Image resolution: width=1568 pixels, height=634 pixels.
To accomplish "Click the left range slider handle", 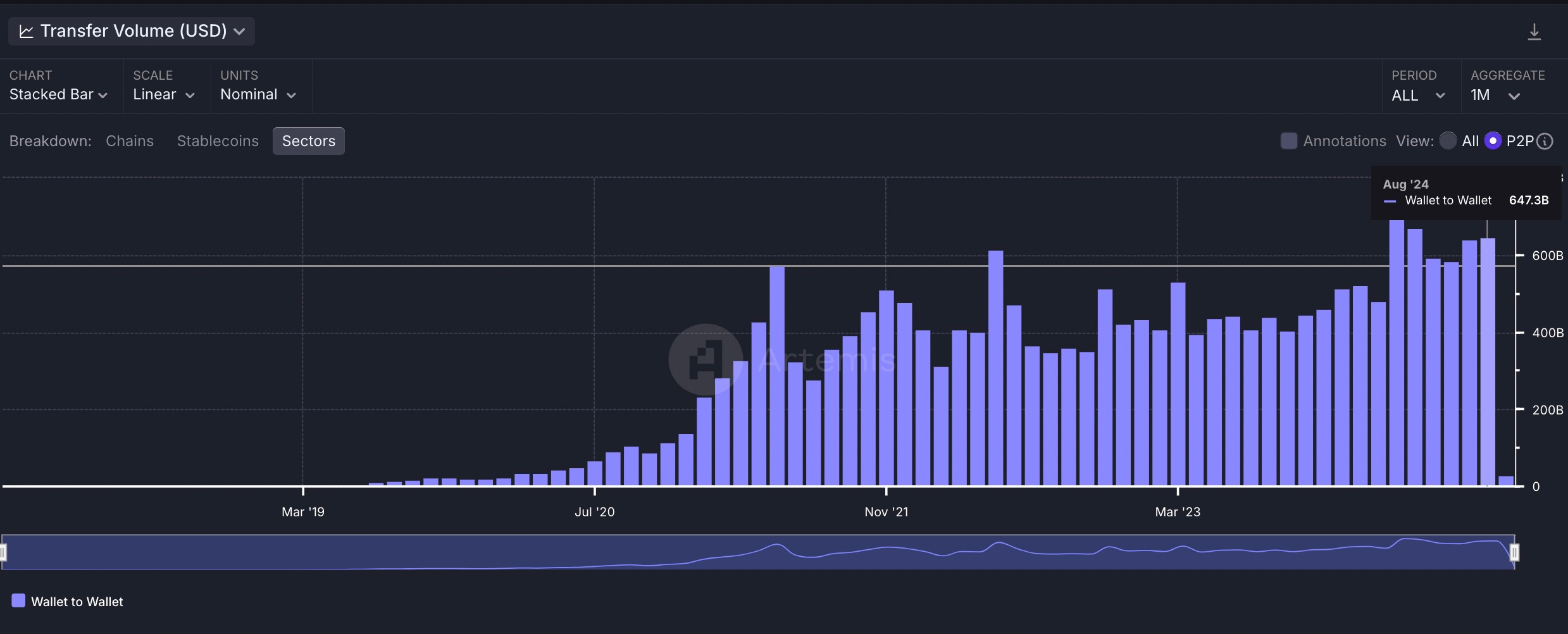I will pos(3,552).
